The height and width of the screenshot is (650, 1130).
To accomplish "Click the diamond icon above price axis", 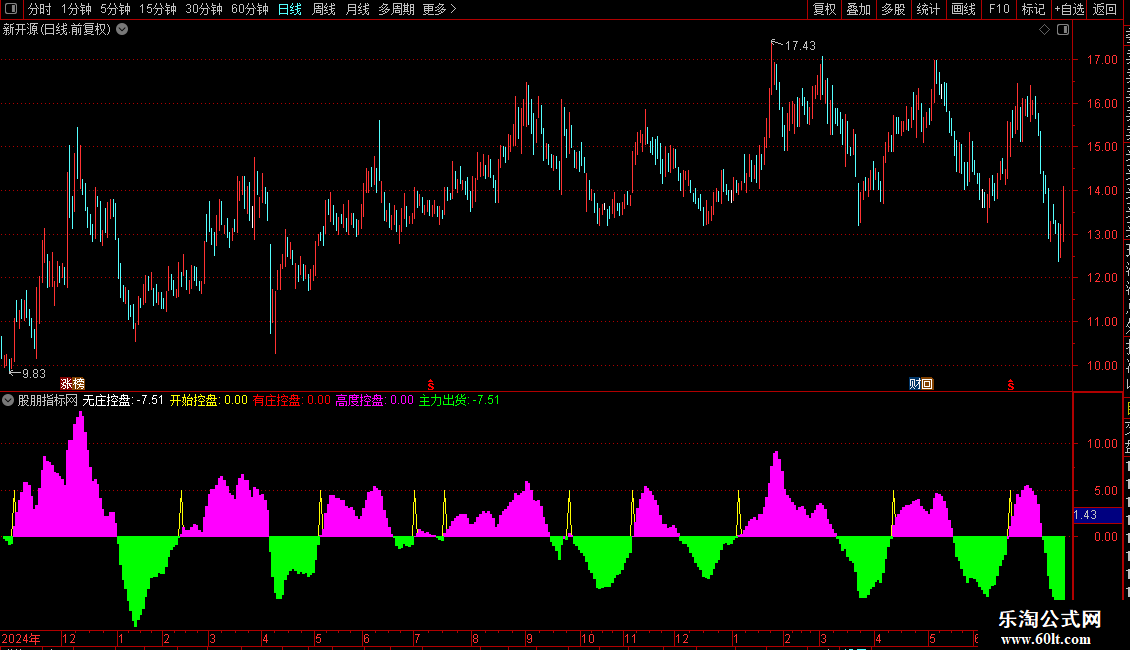I will [1044, 30].
